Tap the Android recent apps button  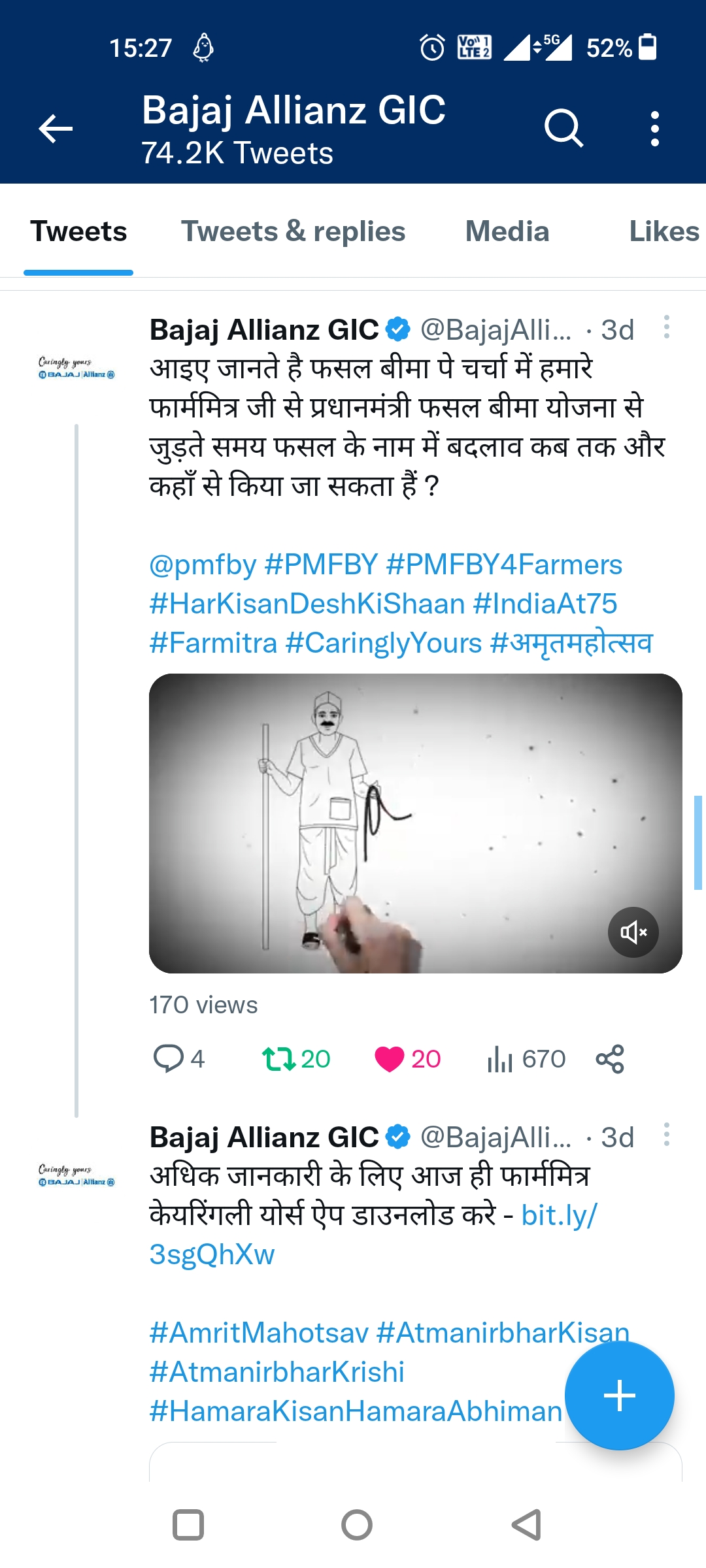pos(188,1526)
